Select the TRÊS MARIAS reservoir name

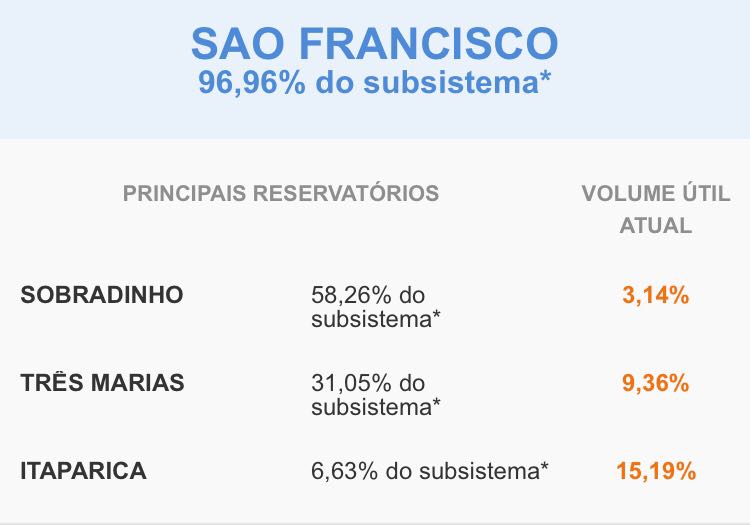pos(102,383)
